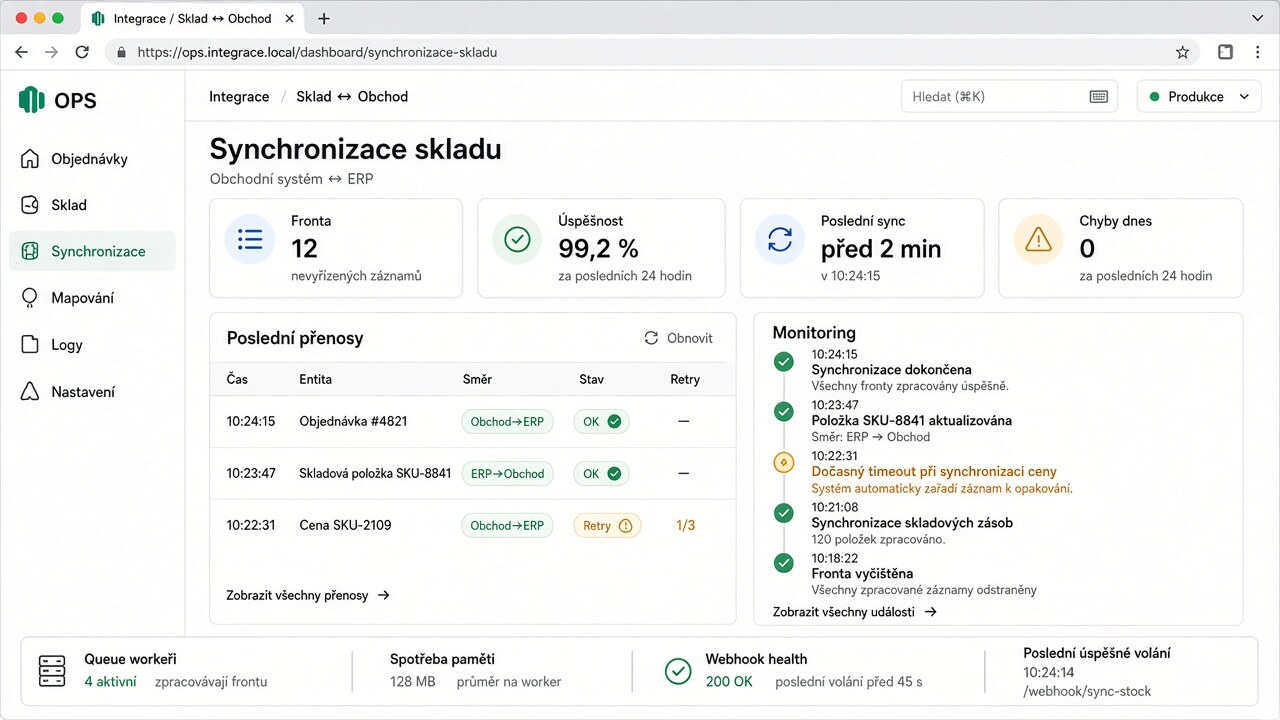
Task: Select the Integrace / Sklad ↔ Obchod tab
Action: click(192, 18)
